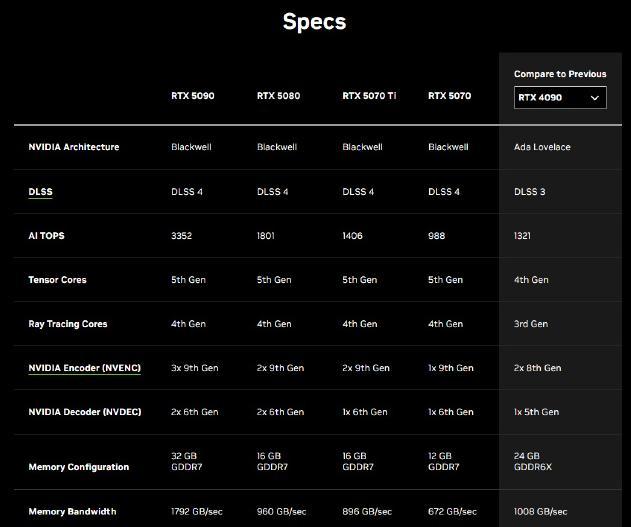
Task: Click the 3352 AI TOPS value
Action: [x=184, y=236]
